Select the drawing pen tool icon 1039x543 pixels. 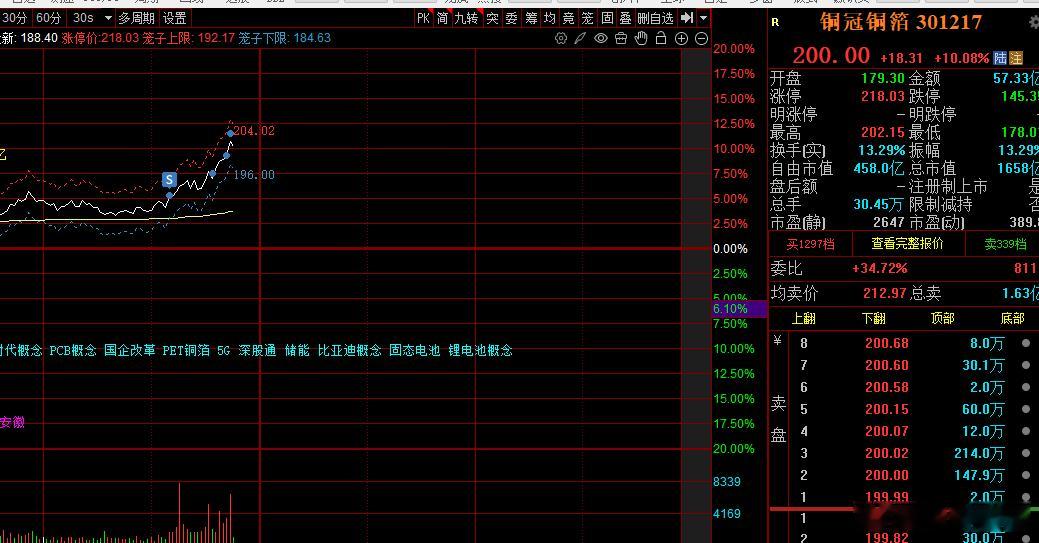(x=580, y=38)
